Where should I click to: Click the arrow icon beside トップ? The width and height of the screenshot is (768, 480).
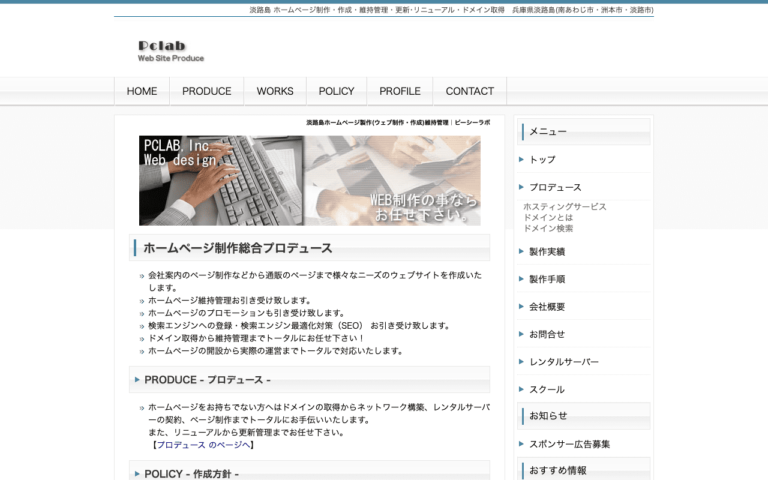521,160
